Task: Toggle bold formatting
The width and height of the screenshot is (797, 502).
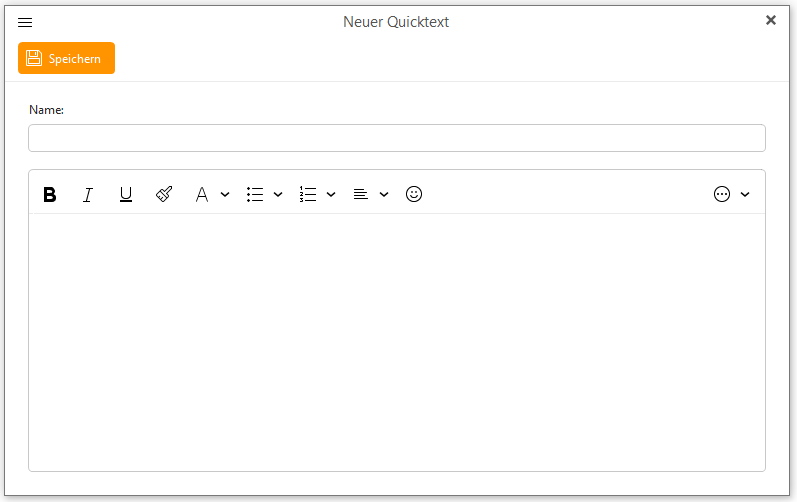Action: pyautogui.click(x=50, y=195)
